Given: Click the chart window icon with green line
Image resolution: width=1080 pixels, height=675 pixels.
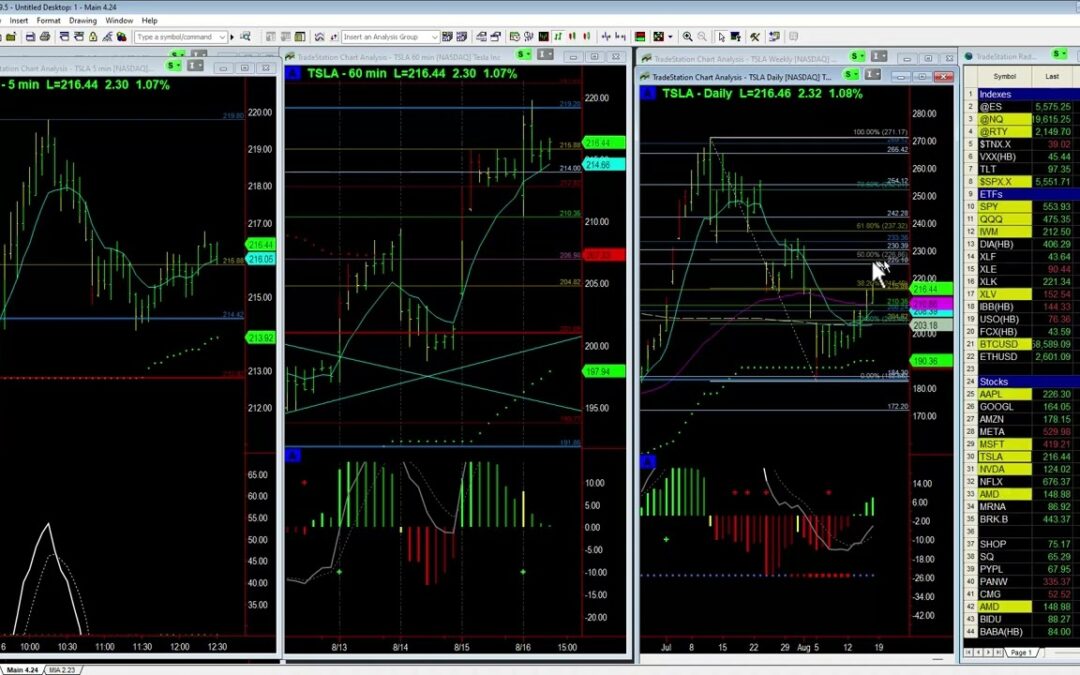Looking at the screenshot, I should (x=543, y=37).
